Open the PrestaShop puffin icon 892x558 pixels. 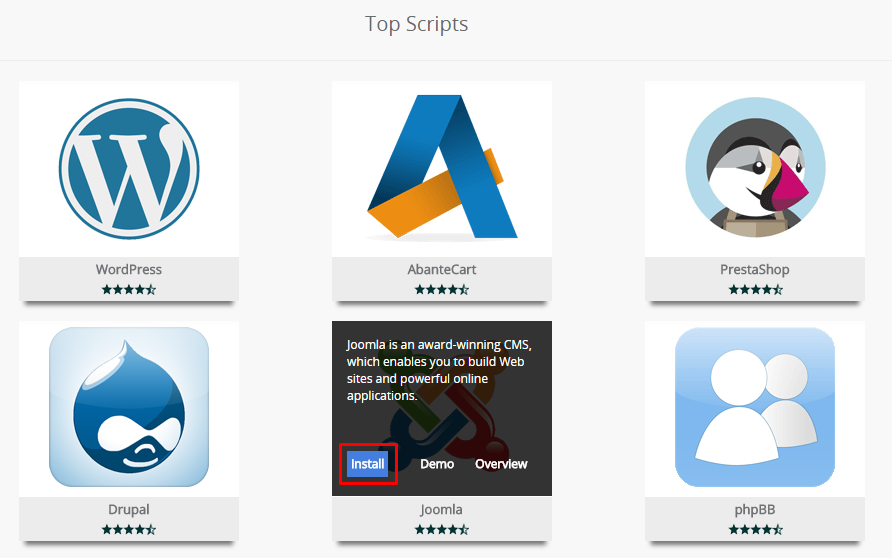(x=755, y=168)
